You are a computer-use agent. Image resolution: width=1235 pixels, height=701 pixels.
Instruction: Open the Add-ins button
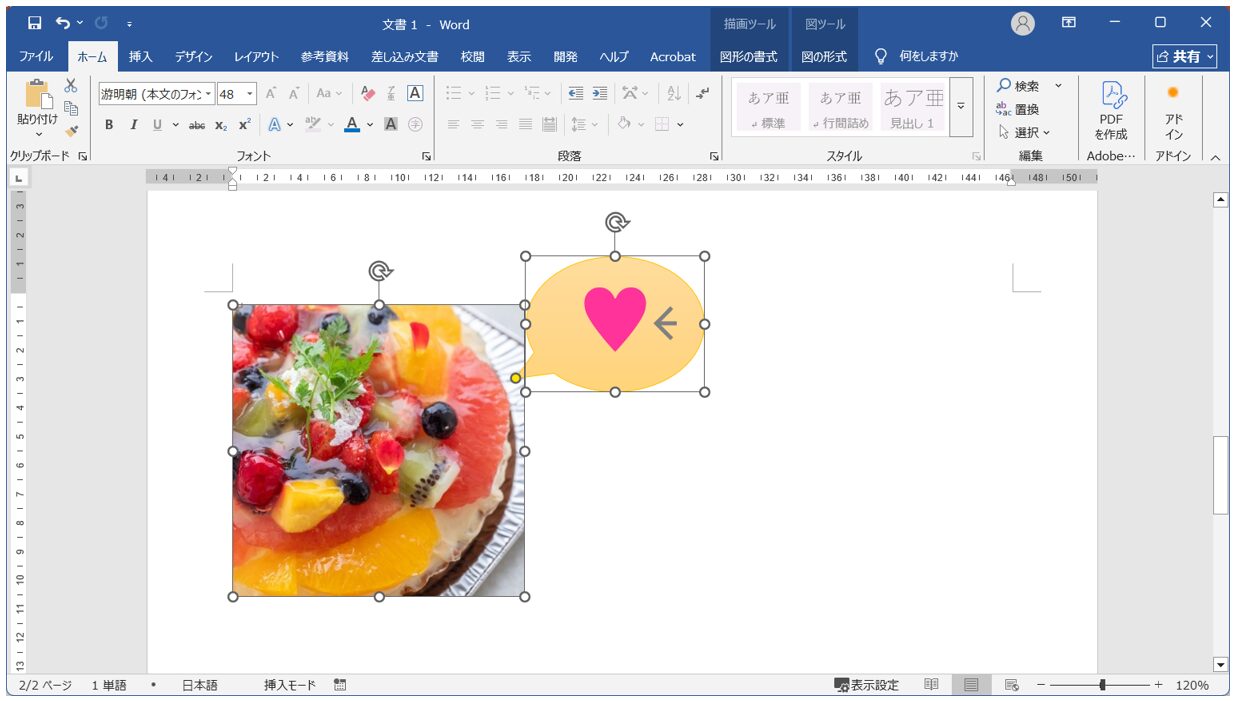(x=1173, y=111)
